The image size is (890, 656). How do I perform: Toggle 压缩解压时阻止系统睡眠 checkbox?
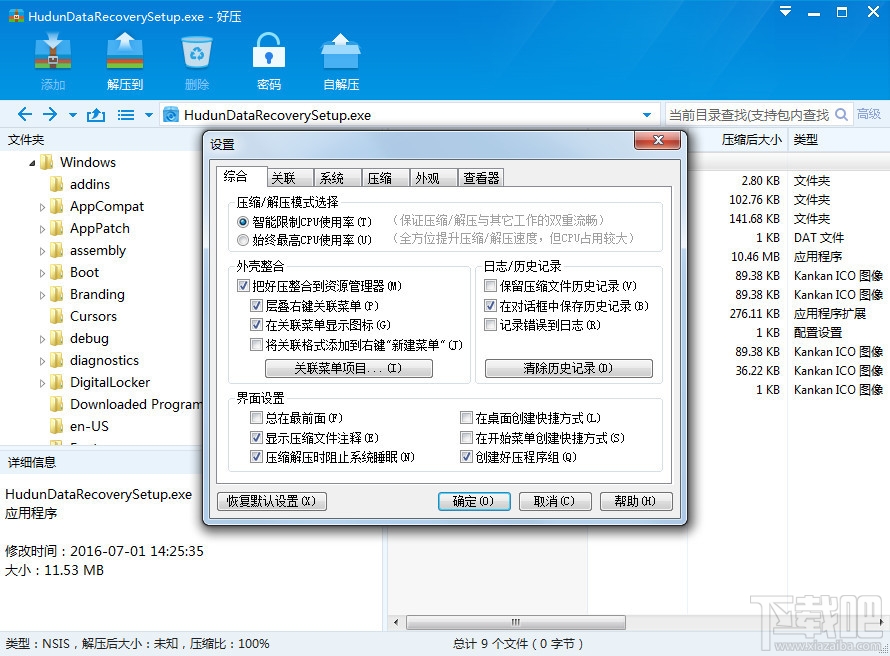point(256,456)
